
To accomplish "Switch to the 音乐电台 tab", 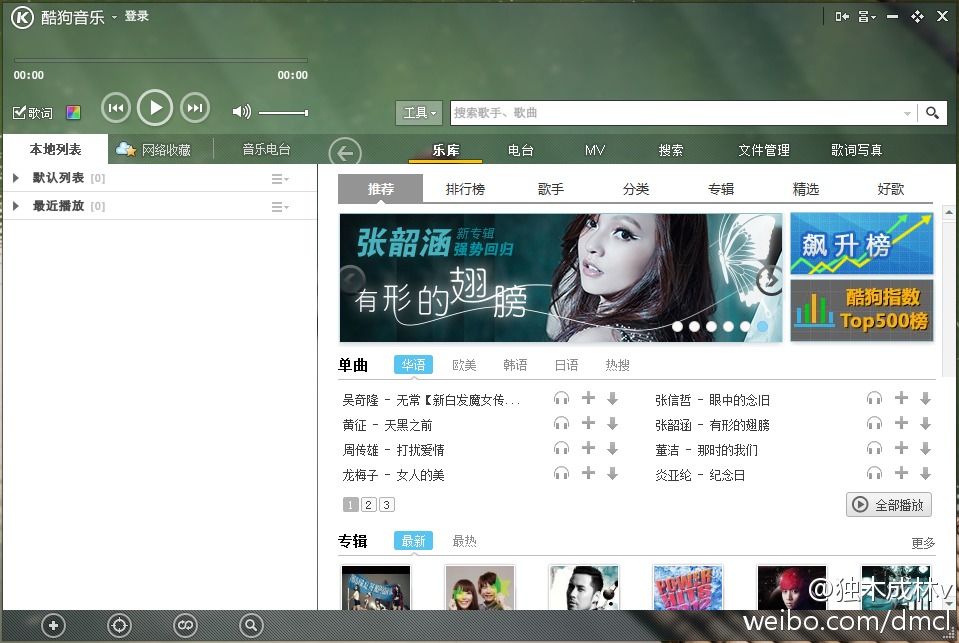I will pyautogui.click(x=266, y=149).
